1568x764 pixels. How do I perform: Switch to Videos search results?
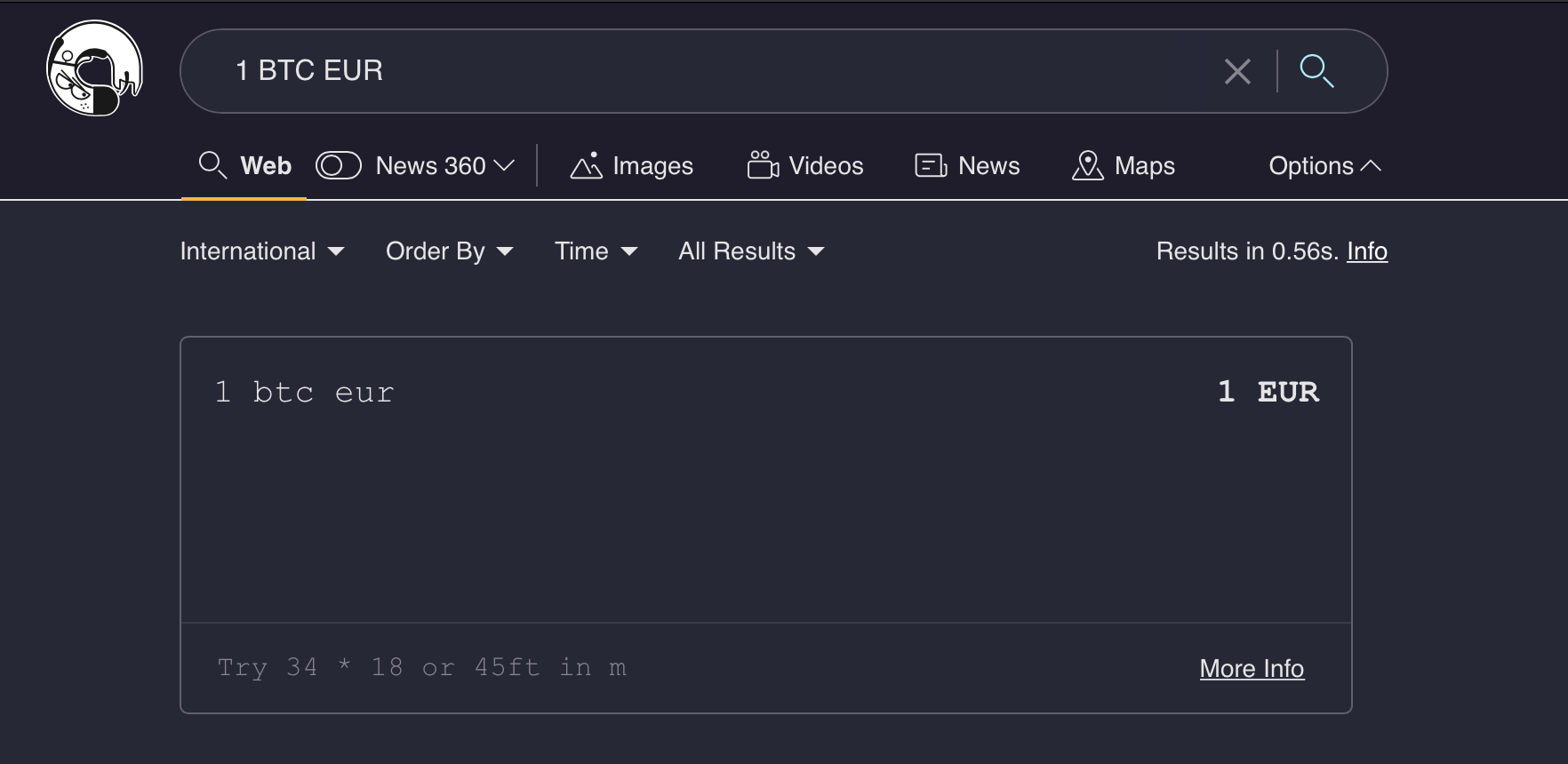click(805, 166)
